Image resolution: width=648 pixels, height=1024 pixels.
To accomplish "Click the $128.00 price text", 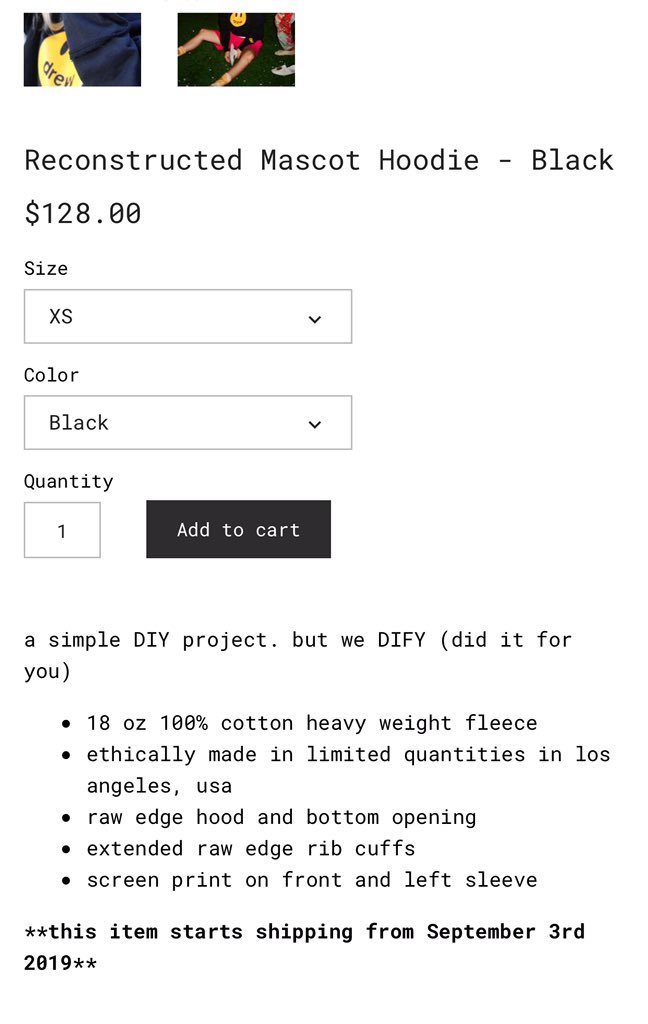I will (83, 214).
